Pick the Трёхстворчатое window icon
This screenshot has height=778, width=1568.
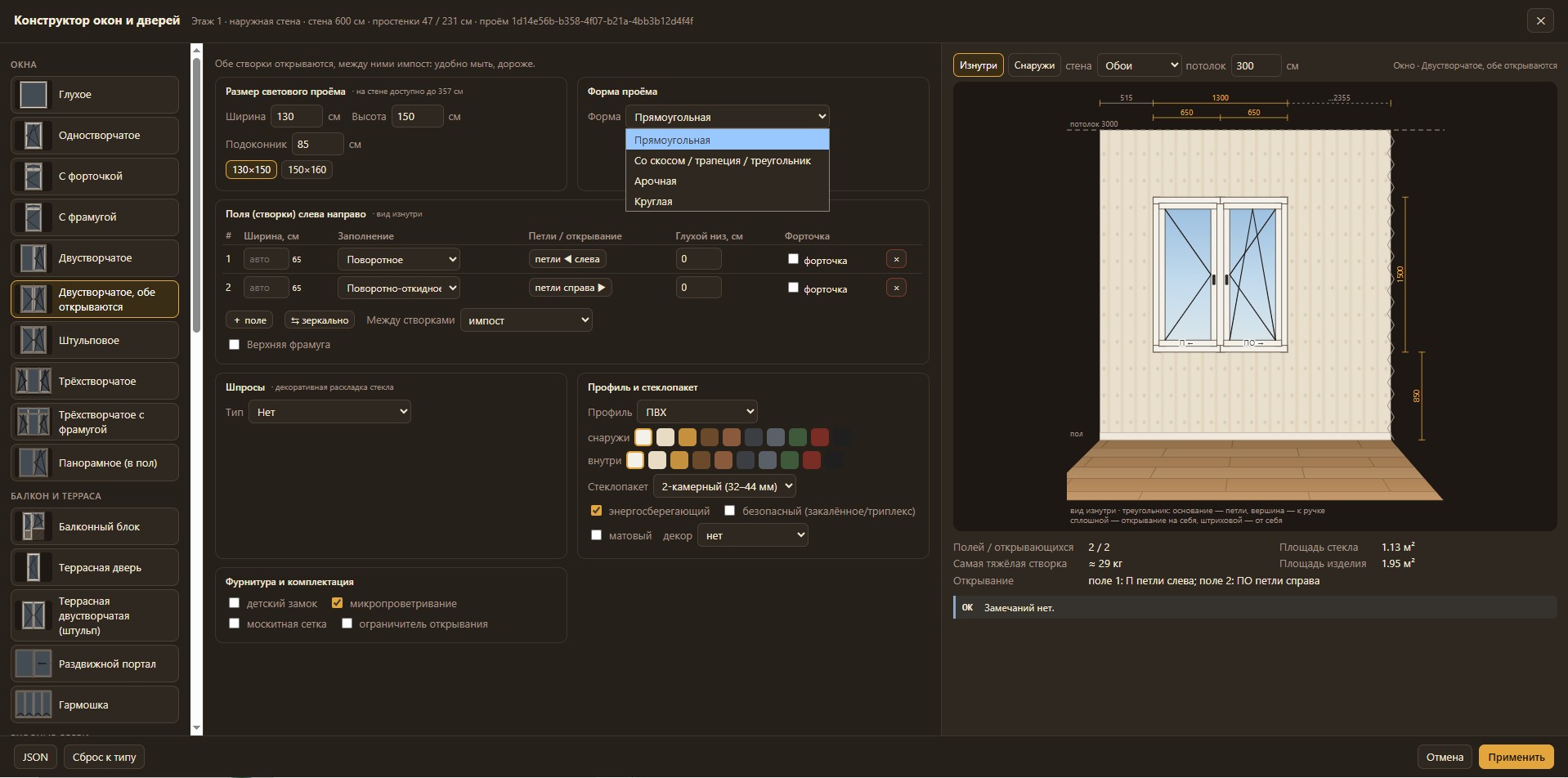click(34, 381)
